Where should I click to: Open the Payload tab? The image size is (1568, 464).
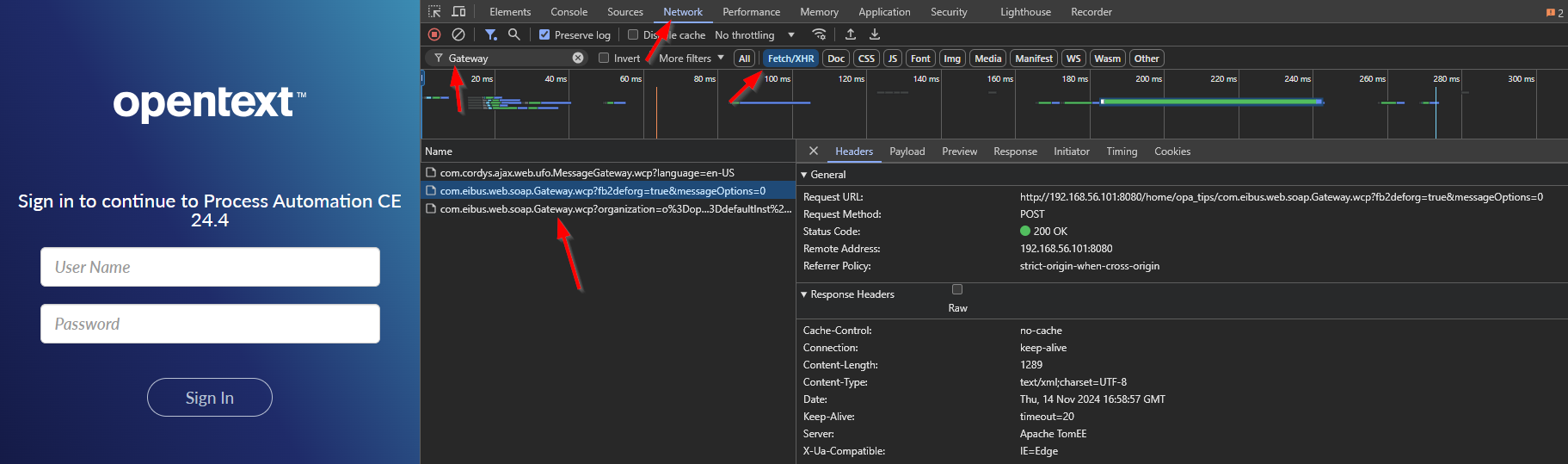(x=907, y=152)
